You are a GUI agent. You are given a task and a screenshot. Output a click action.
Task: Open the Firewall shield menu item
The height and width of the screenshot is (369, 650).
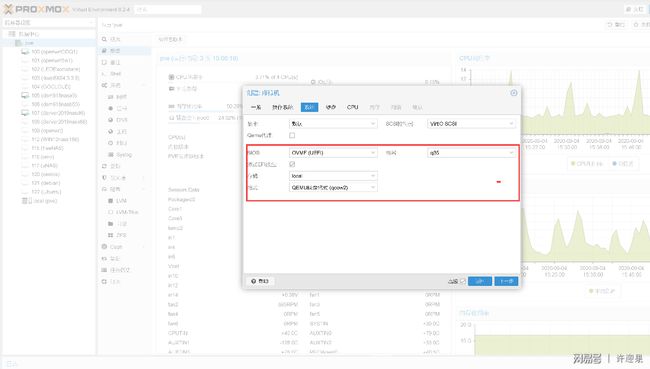[x=114, y=178]
